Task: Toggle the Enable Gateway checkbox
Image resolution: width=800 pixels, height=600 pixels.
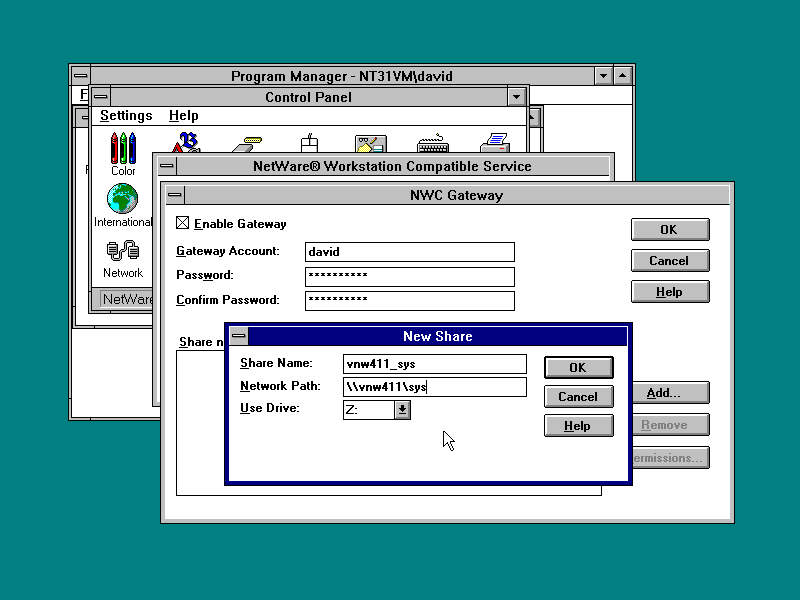Action: [182, 223]
